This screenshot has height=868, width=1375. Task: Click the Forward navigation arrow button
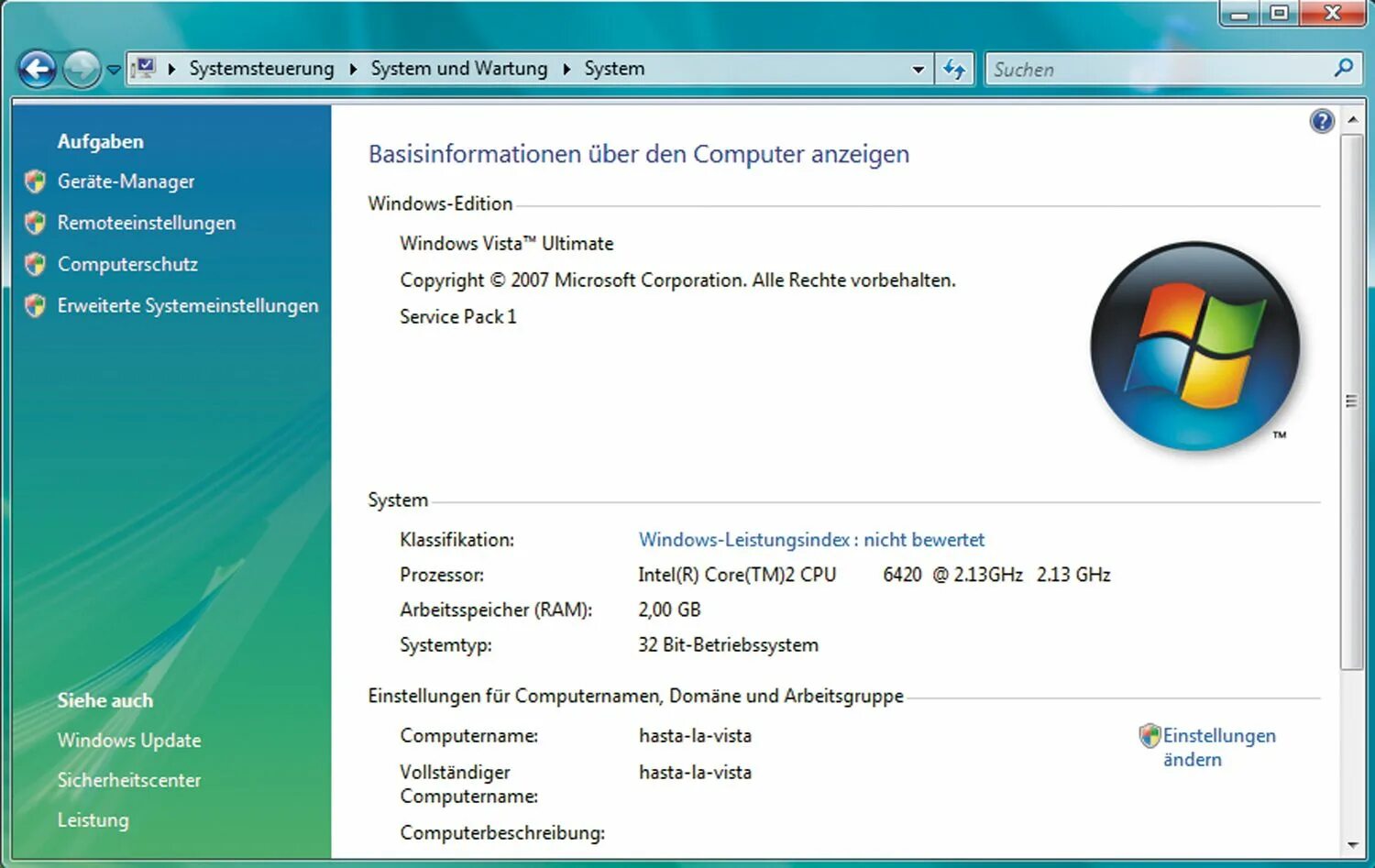[x=82, y=69]
